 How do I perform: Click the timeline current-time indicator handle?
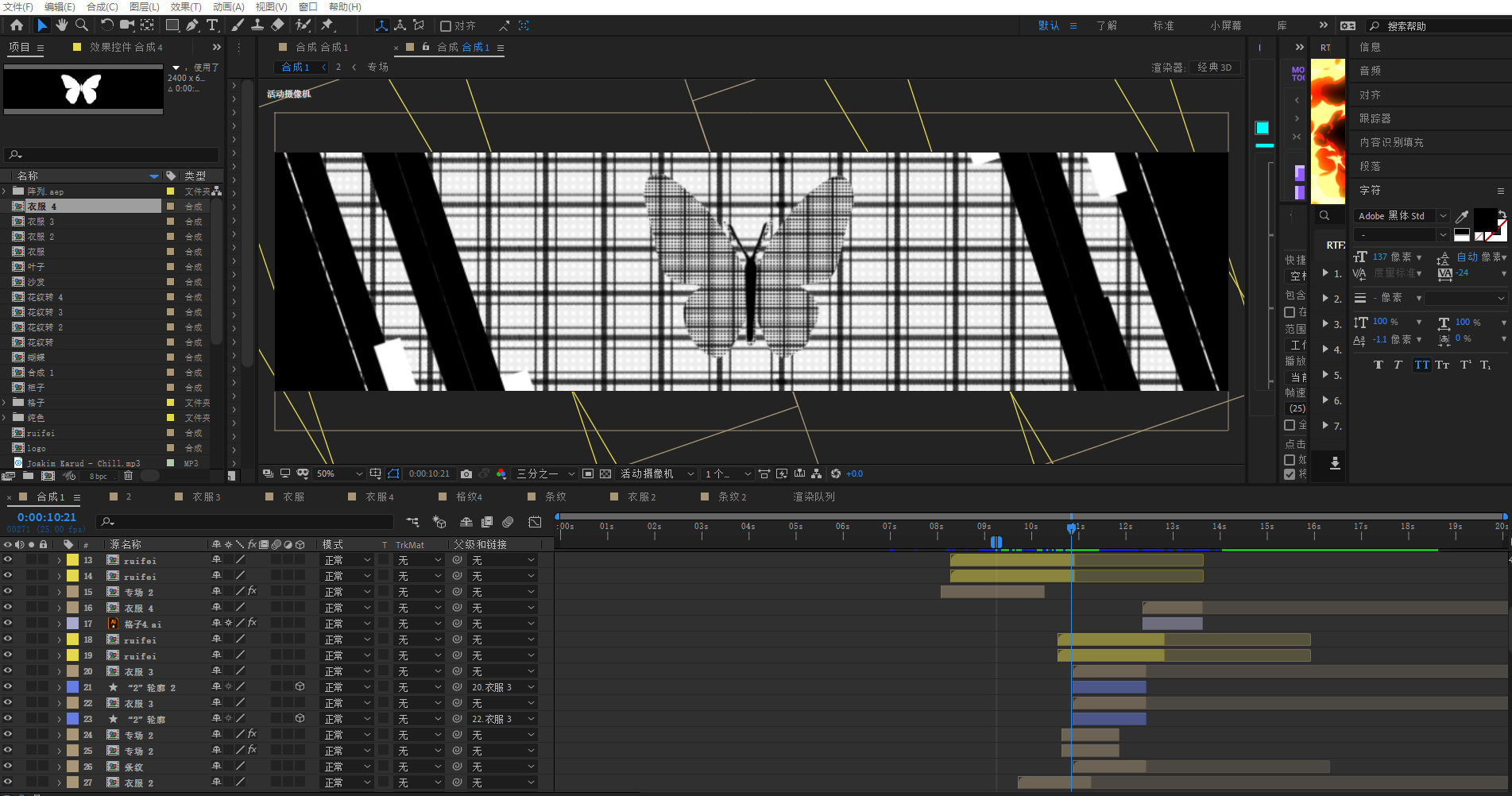(x=1071, y=527)
